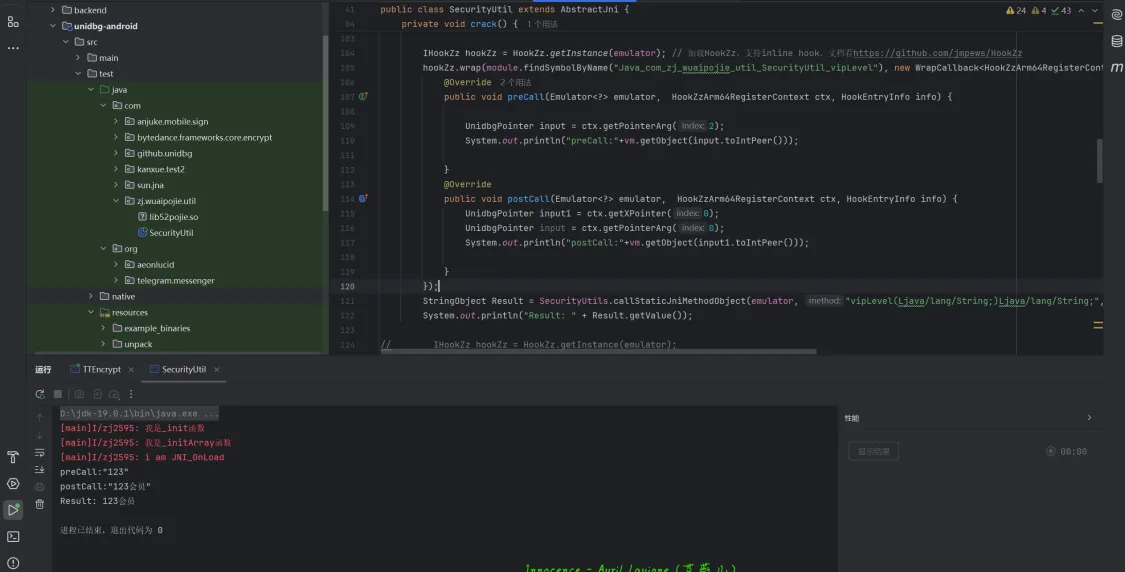1125x572 pixels.
Task: Open SecurityUtil class in project tree
Action: [x=171, y=233]
